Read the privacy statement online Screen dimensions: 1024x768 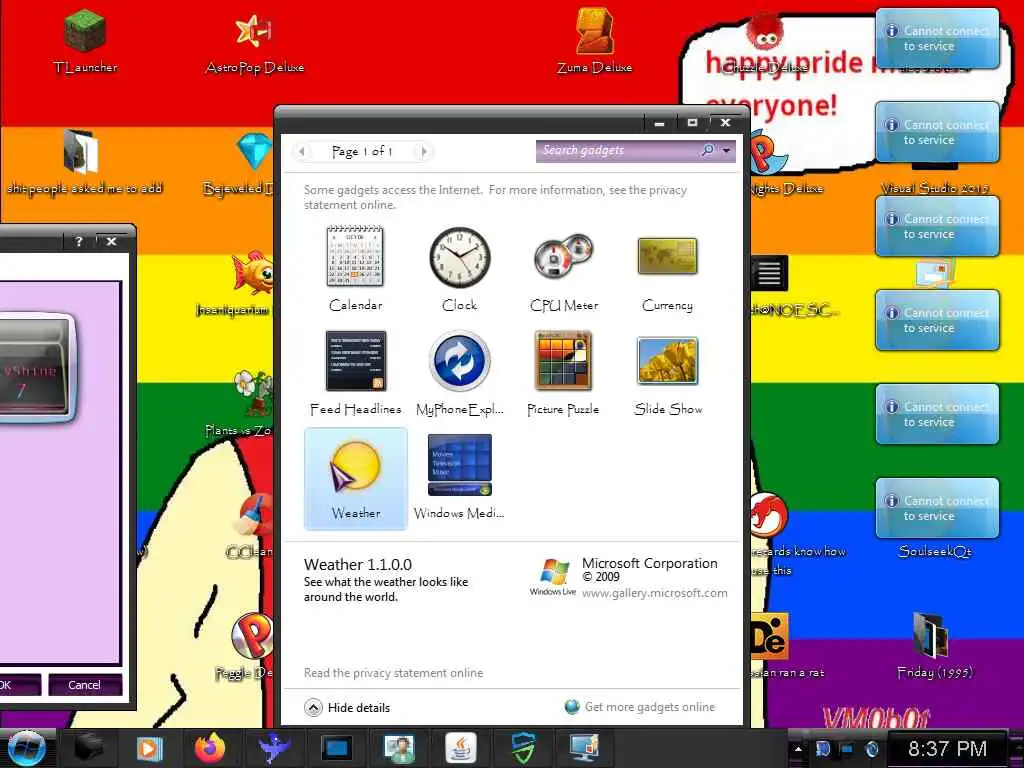(393, 673)
